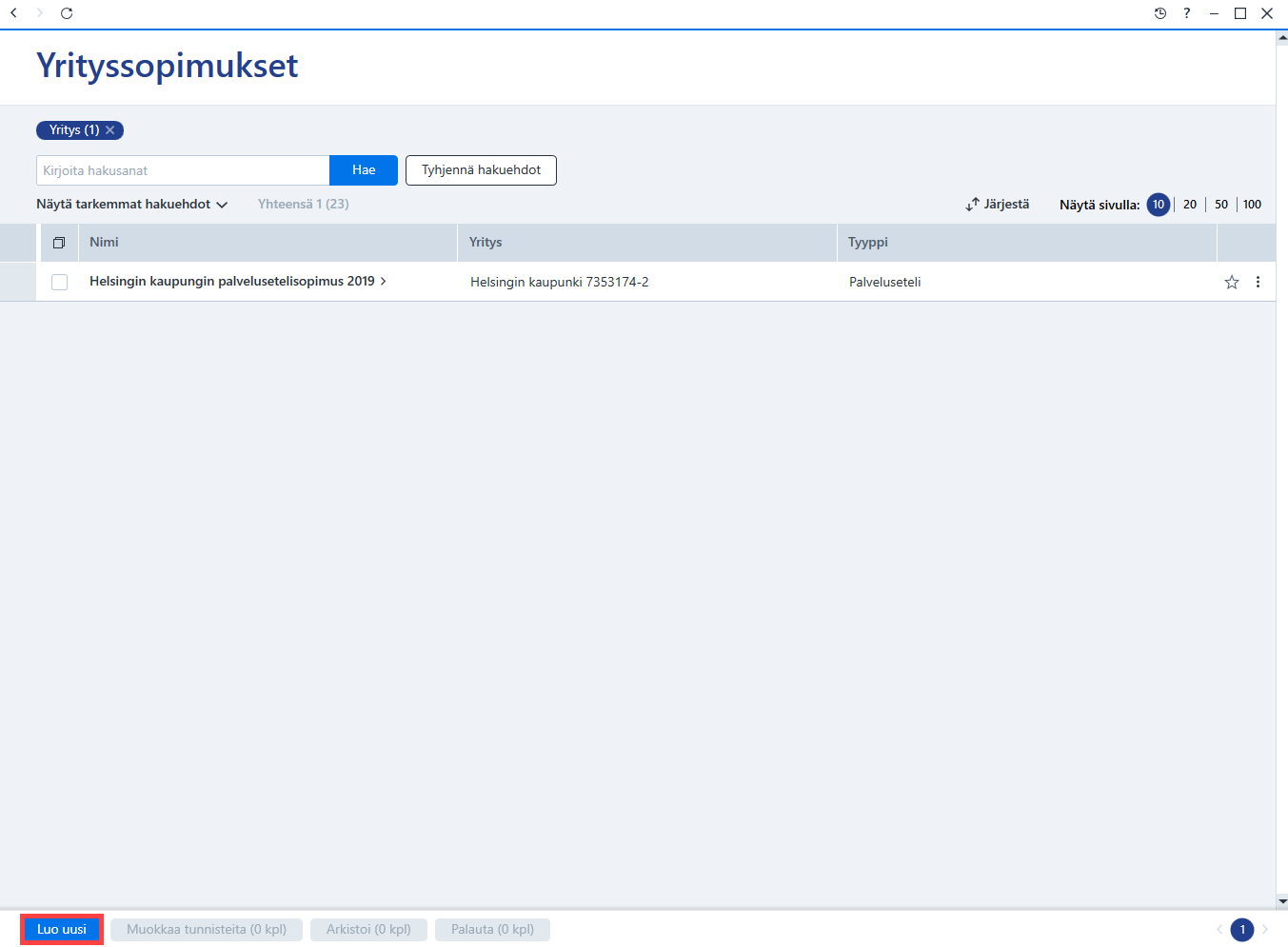The height and width of the screenshot is (947, 1288).
Task: Toggle the select-all header checkbox
Action: coord(59,243)
